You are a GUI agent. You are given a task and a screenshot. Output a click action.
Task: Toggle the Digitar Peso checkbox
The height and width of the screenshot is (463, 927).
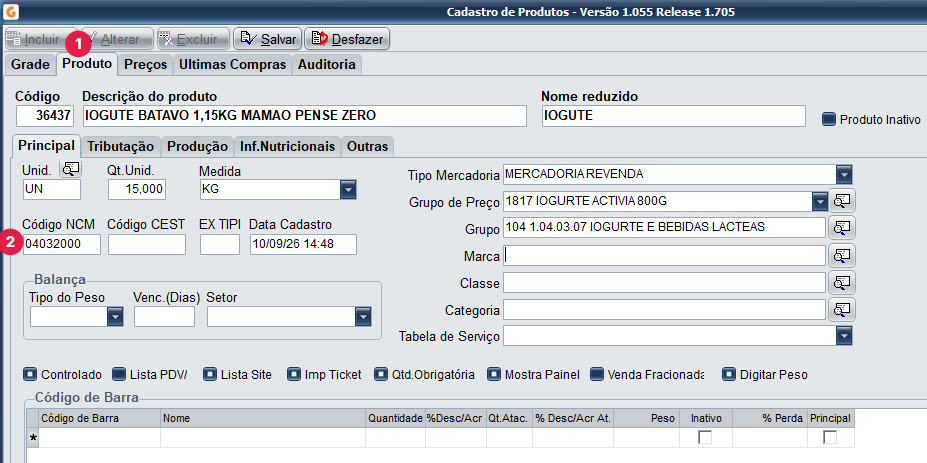[x=729, y=374]
